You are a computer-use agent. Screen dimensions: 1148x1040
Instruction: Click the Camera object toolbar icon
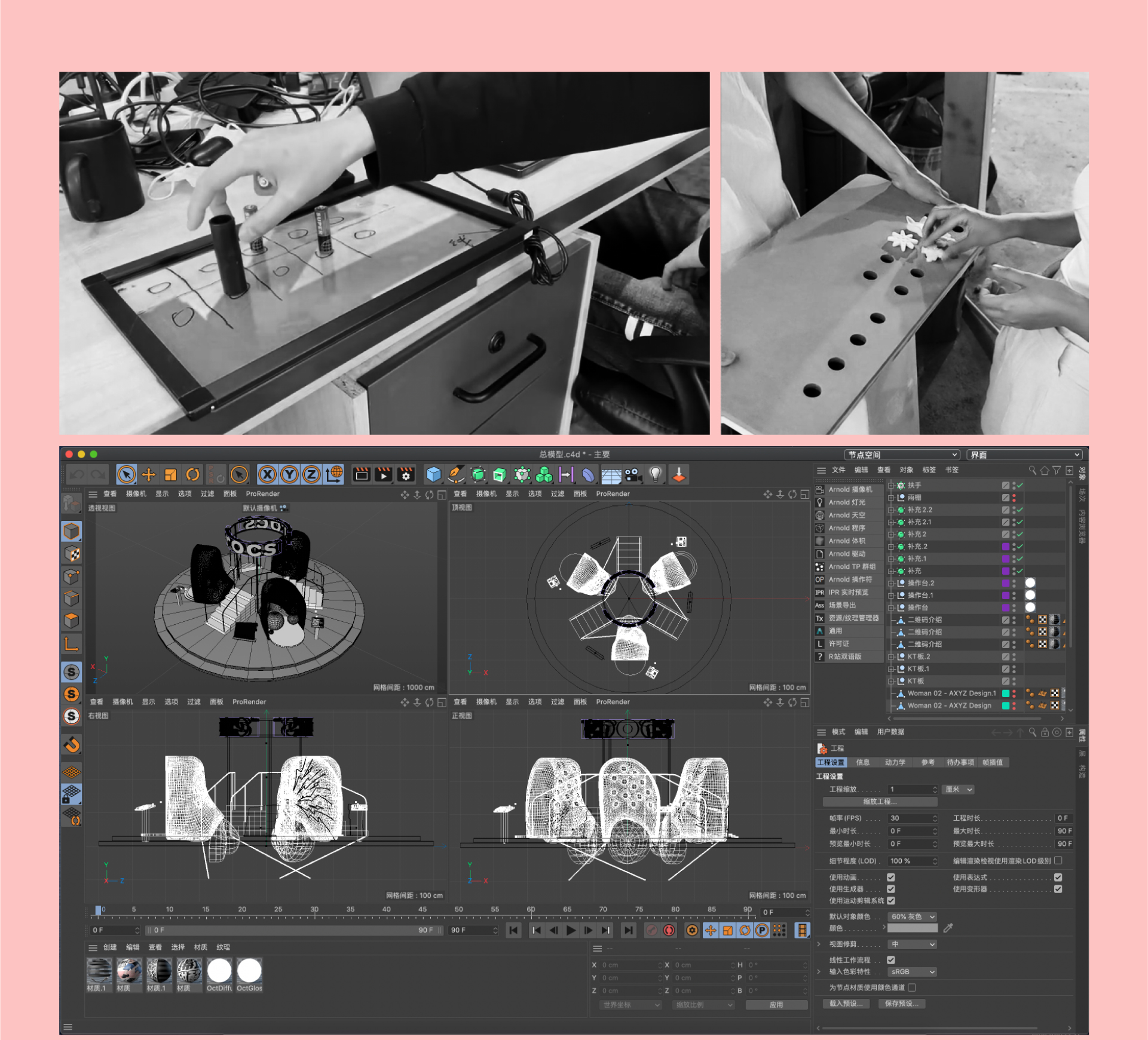pos(633,475)
